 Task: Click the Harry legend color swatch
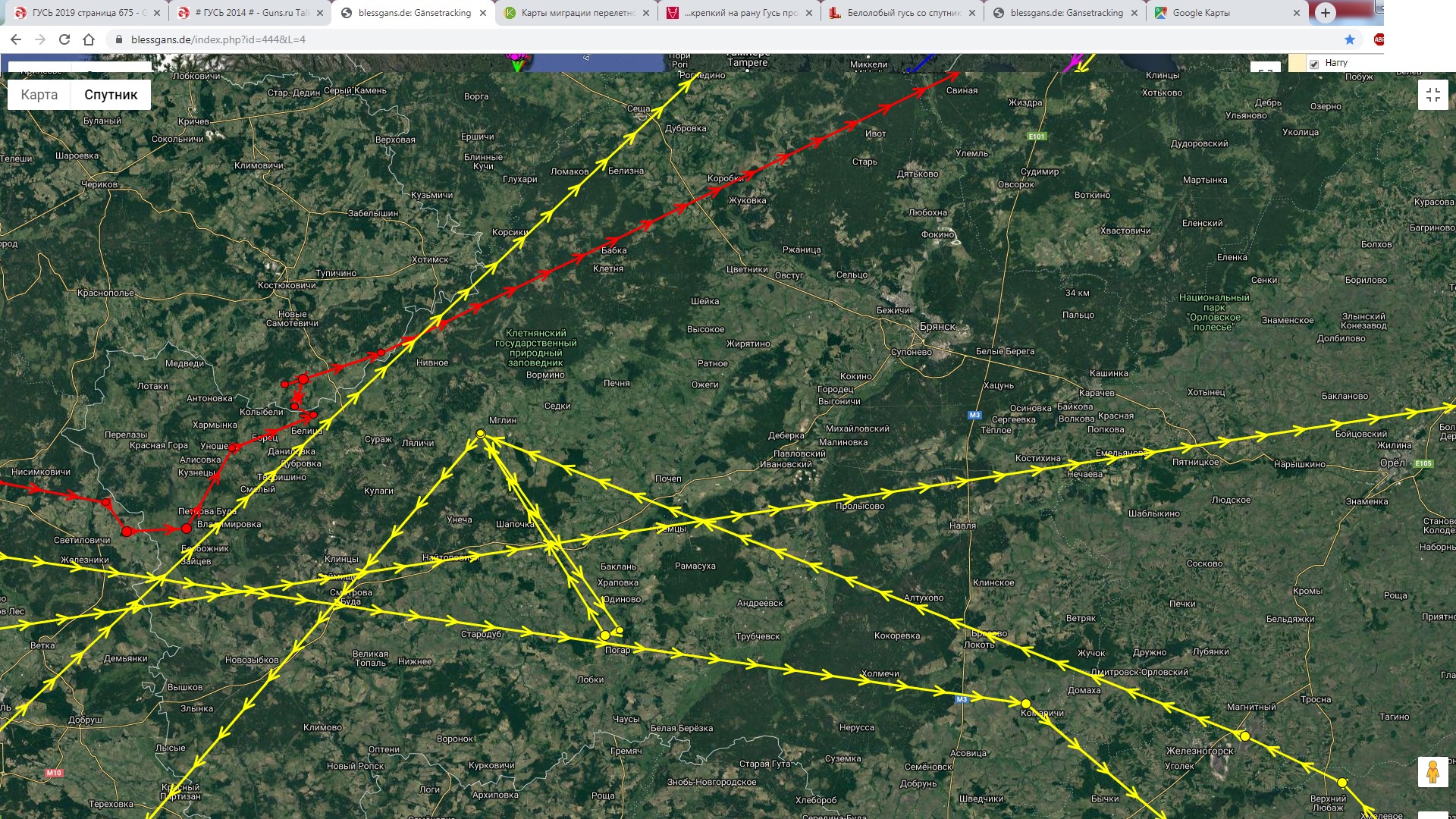1297,64
